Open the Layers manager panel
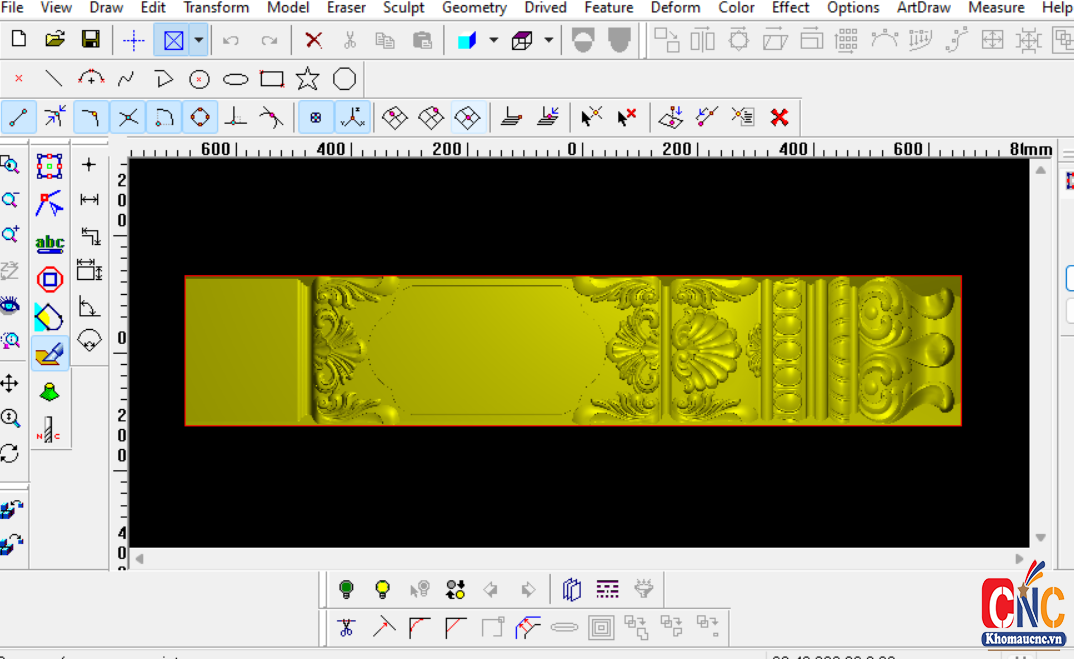 click(x=571, y=589)
